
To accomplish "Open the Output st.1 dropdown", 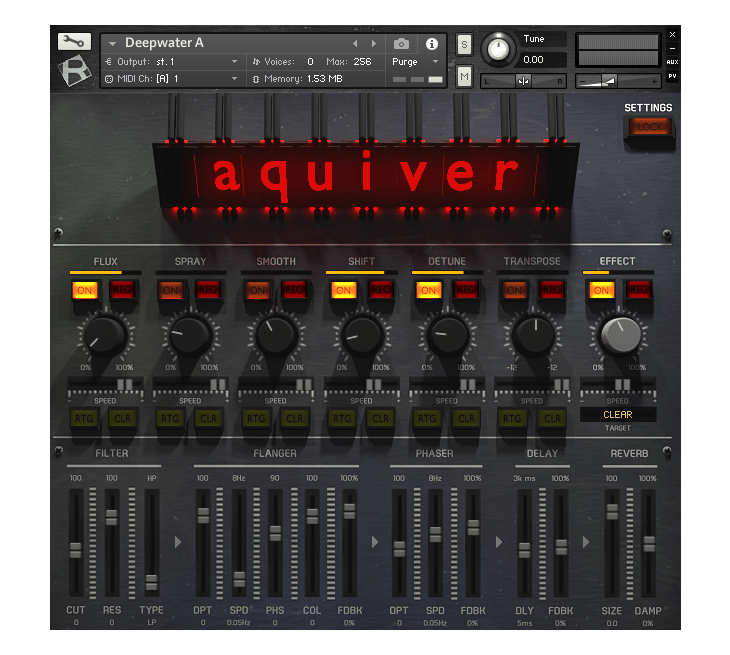I will 234,61.
